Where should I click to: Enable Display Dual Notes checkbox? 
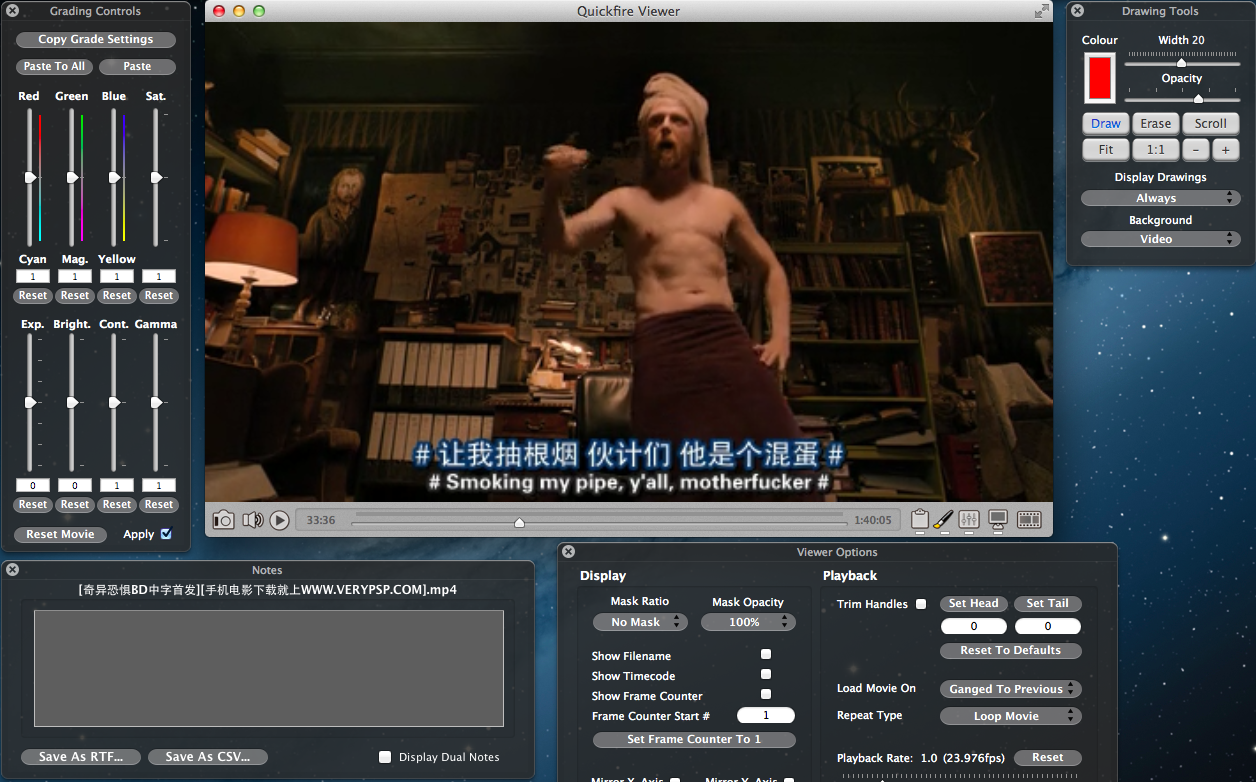pos(385,757)
